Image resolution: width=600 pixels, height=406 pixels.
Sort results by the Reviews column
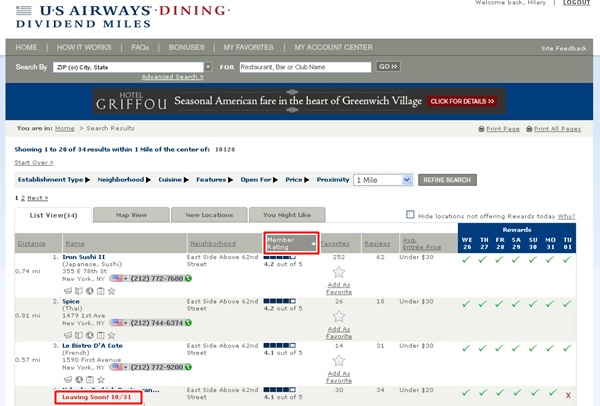click(377, 244)
